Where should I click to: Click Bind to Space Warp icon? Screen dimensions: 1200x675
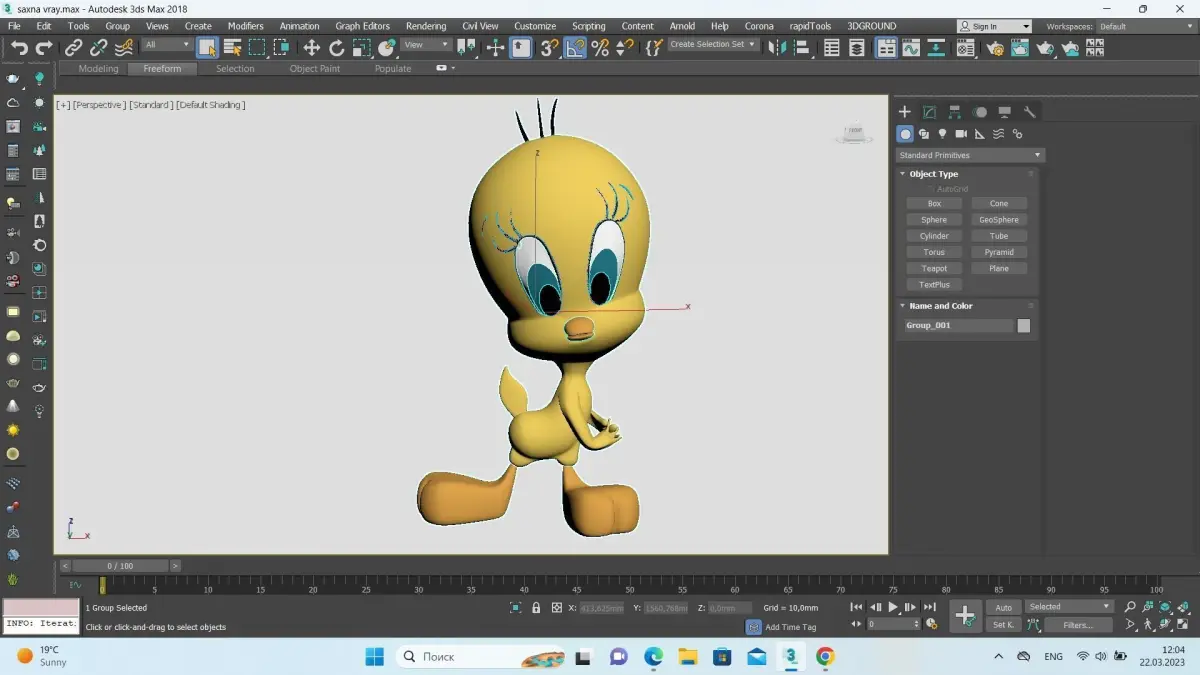coord(124,47)
